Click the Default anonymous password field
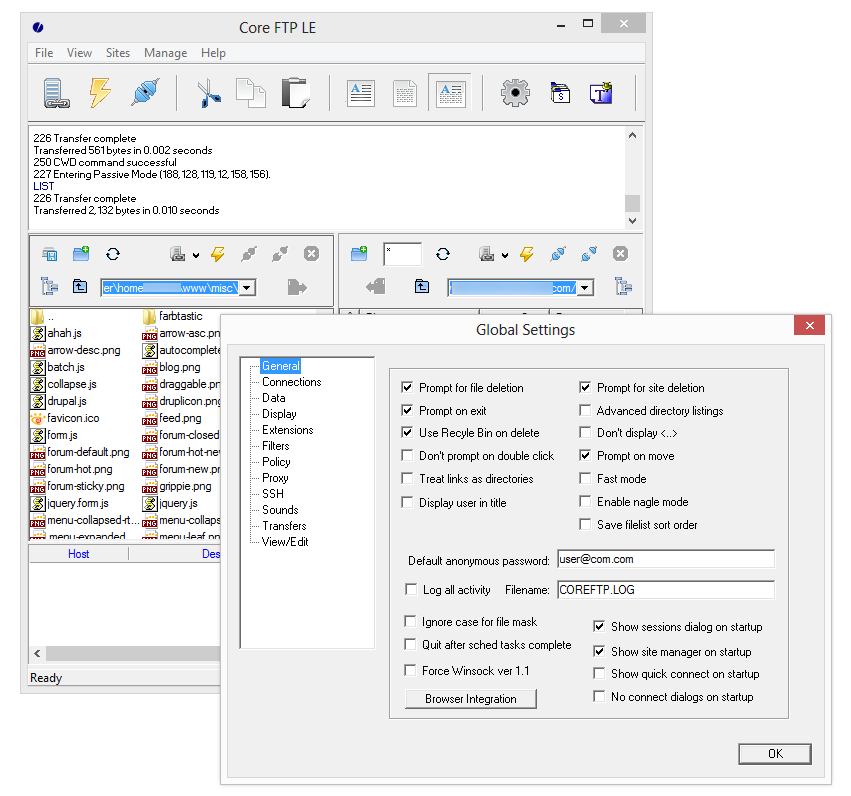Image resolution: width=851 pixels, height=796 pixels. (x=666, y=559)
